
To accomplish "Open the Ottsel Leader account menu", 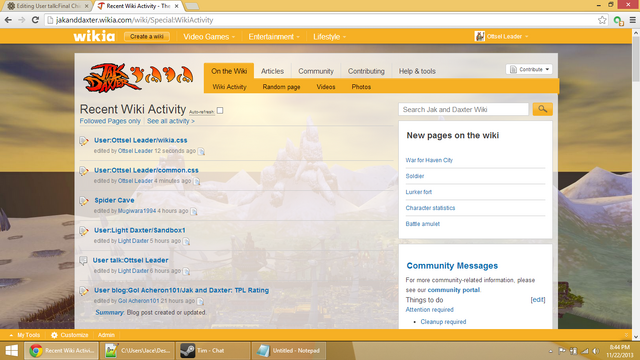I will click(x=502, y=36).
